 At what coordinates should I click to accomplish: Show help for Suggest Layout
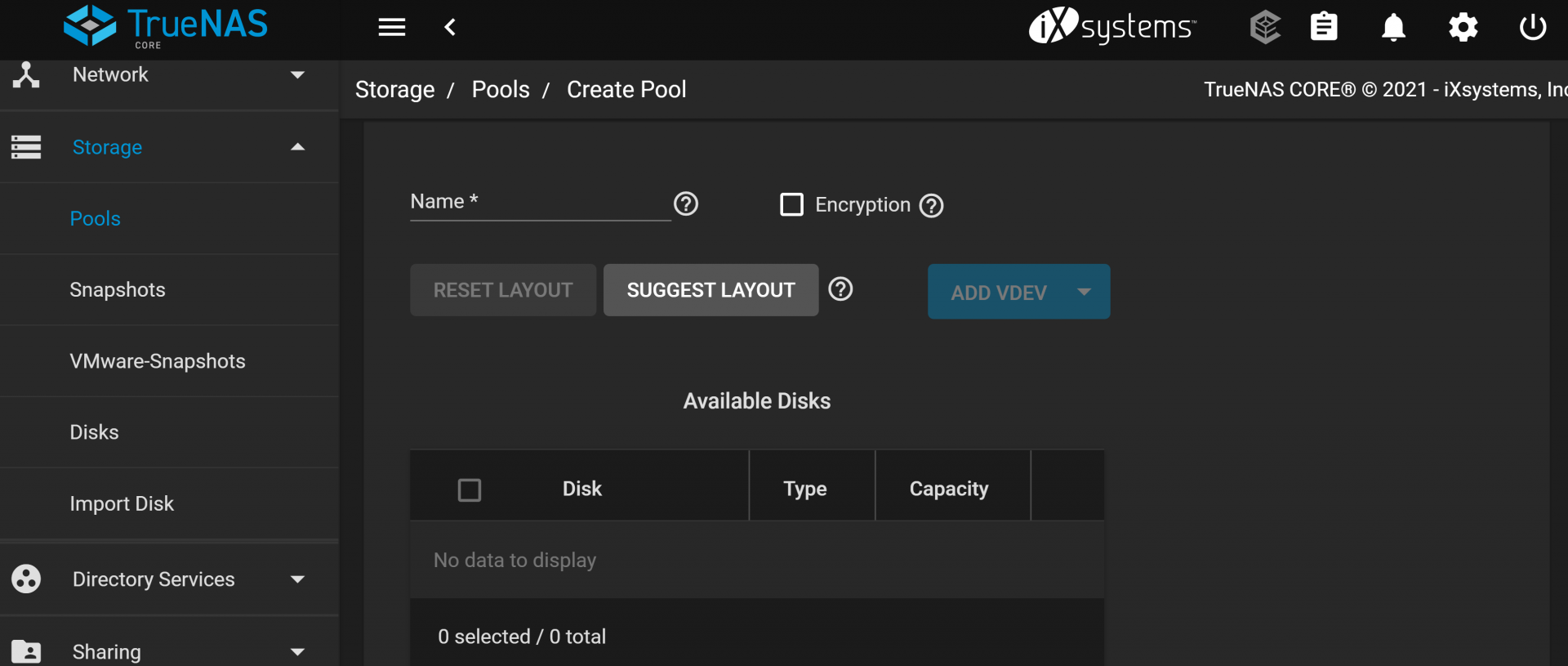[840, 289]
